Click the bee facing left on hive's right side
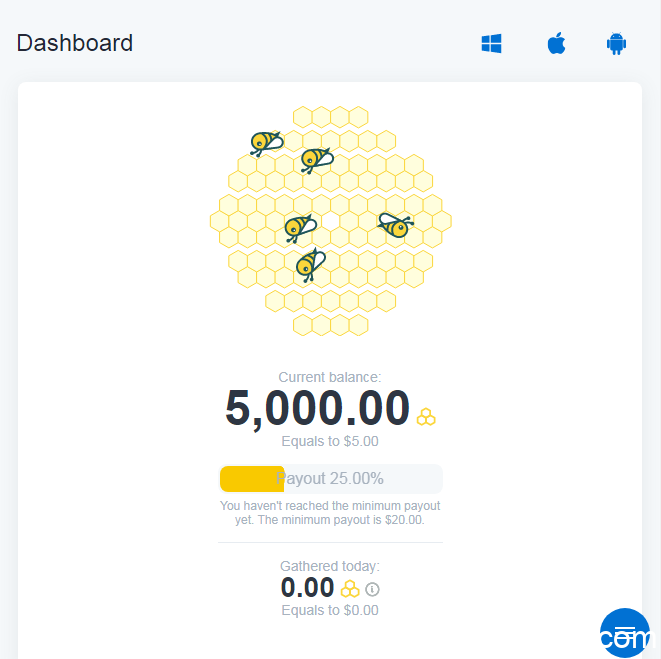The height and width of the screenshot is (659, 661). (x=395, y=225)
